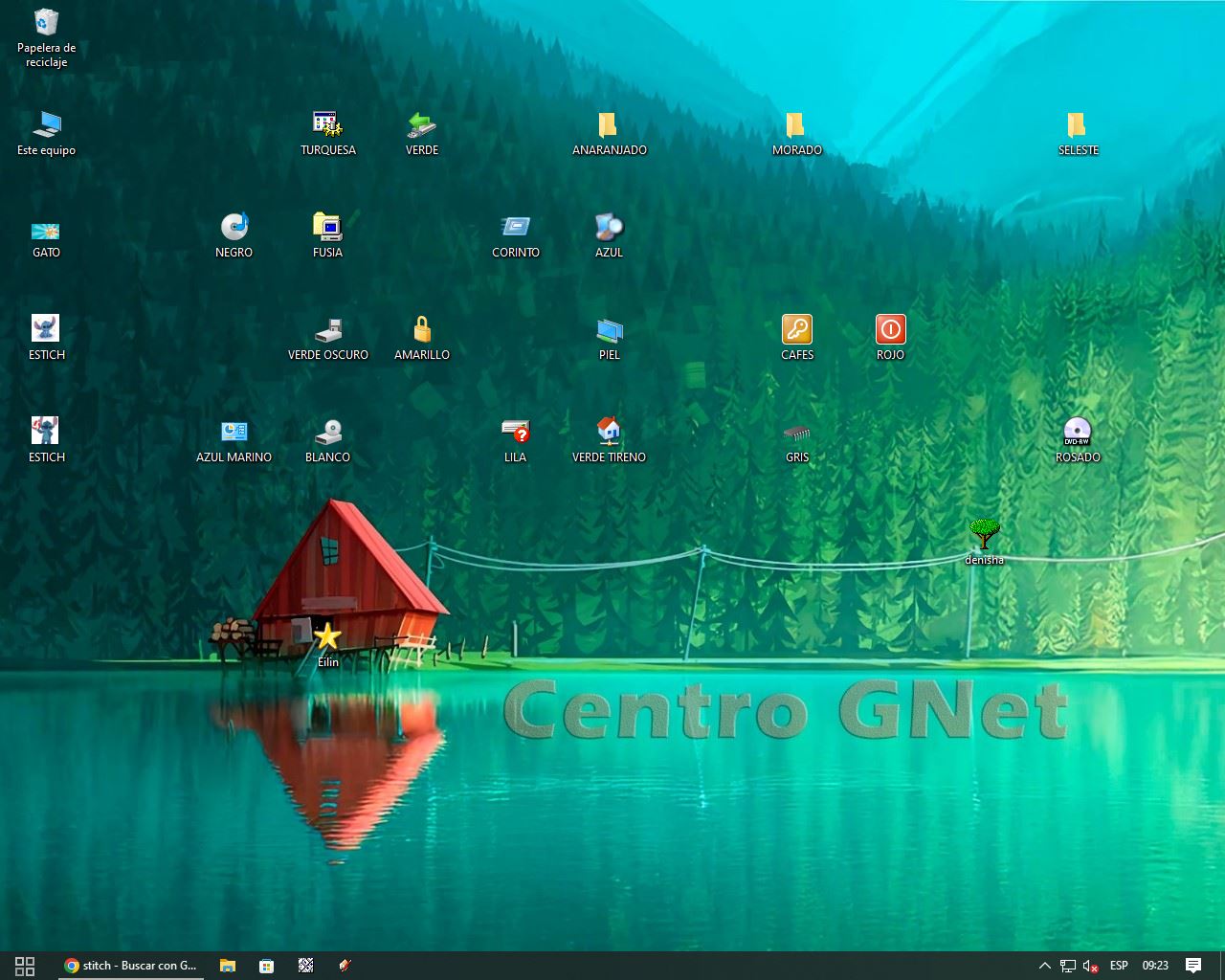Select the AMARILLO padlock icon
Screen dimensions: 1225x980
pyautogui.click(x=421, y=330)
